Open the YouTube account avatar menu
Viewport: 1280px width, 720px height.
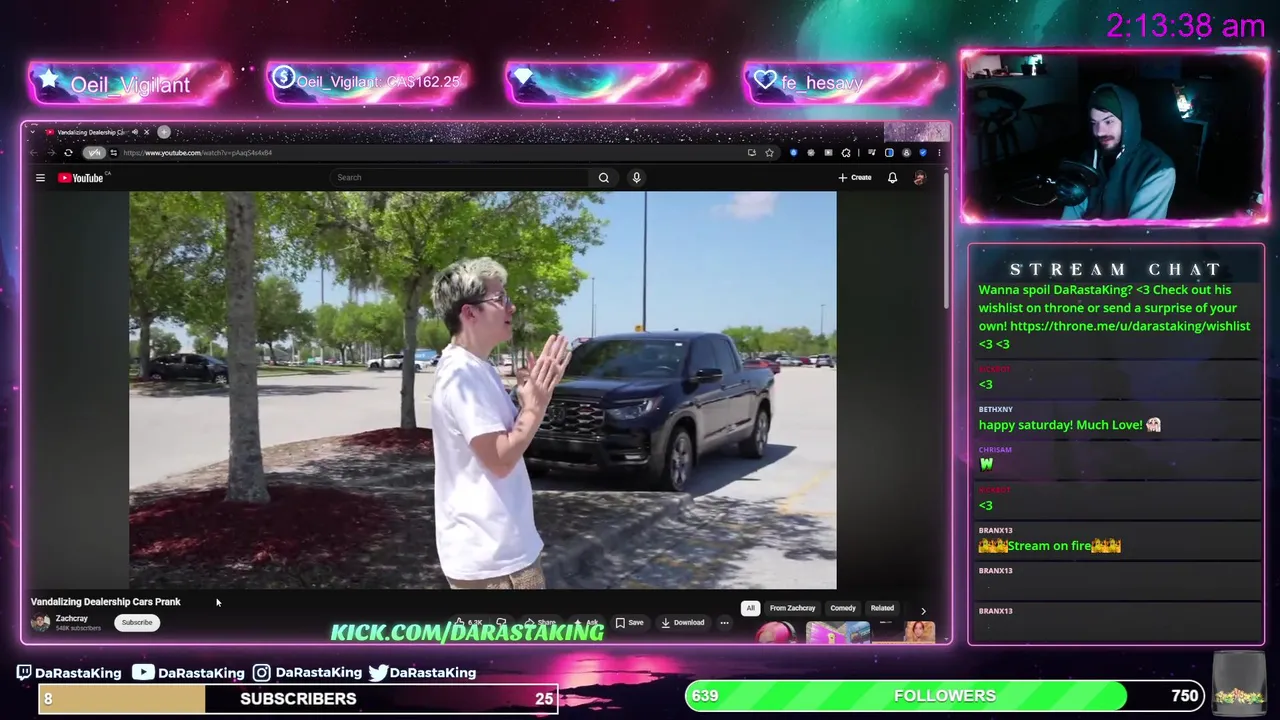(x=920, y=178)
